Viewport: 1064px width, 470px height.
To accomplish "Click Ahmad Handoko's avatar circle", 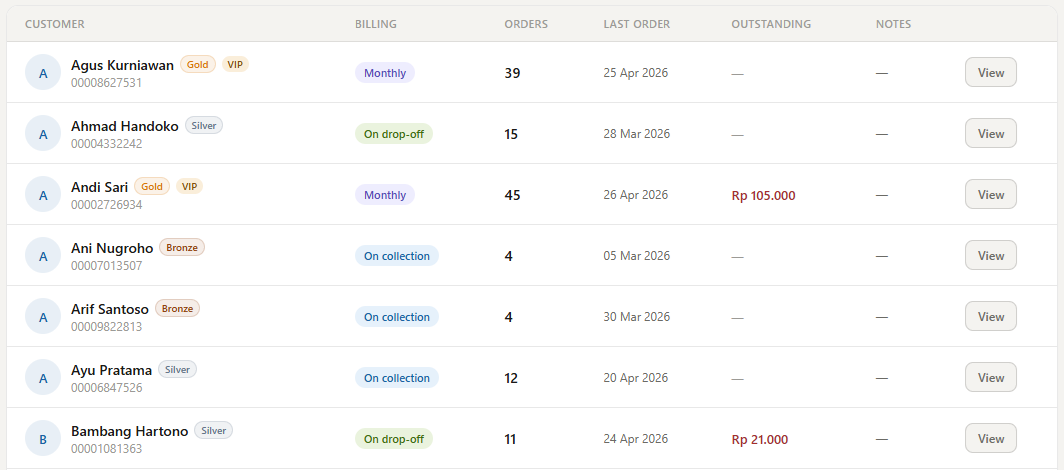I will pos(43,134).
